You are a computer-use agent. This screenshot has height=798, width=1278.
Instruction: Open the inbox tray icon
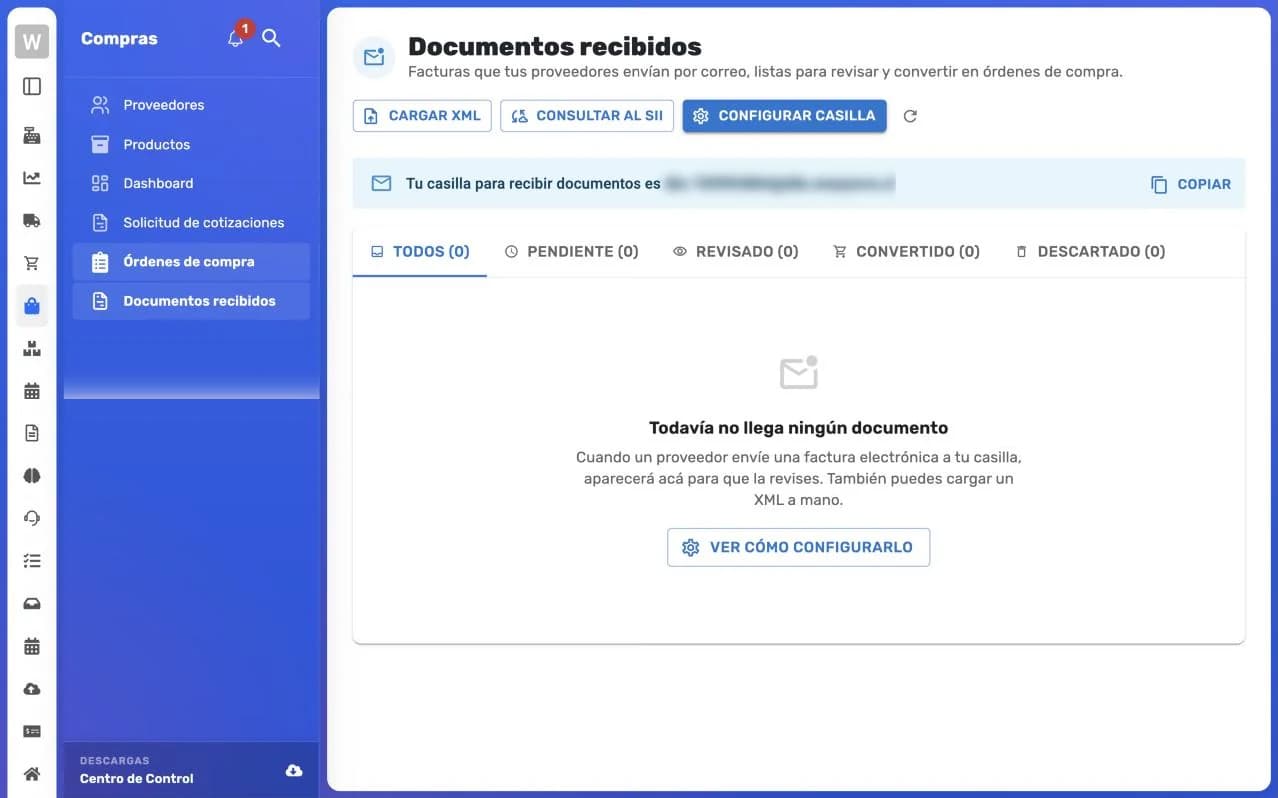(32, 604)
